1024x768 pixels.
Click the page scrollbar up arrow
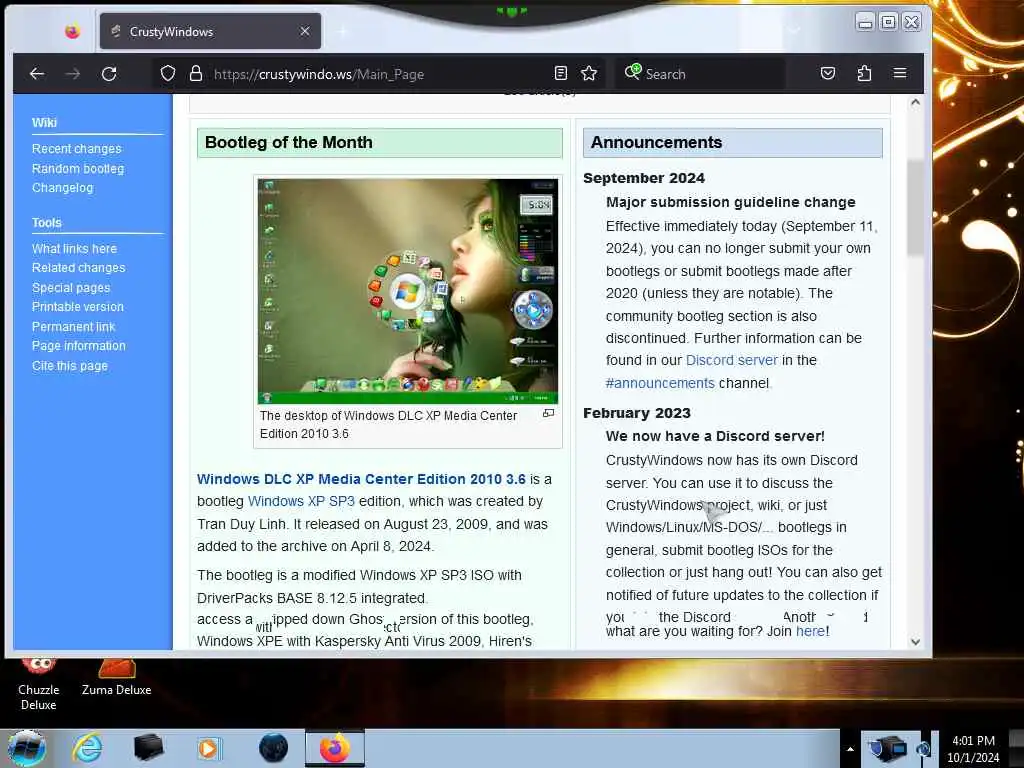915,102
